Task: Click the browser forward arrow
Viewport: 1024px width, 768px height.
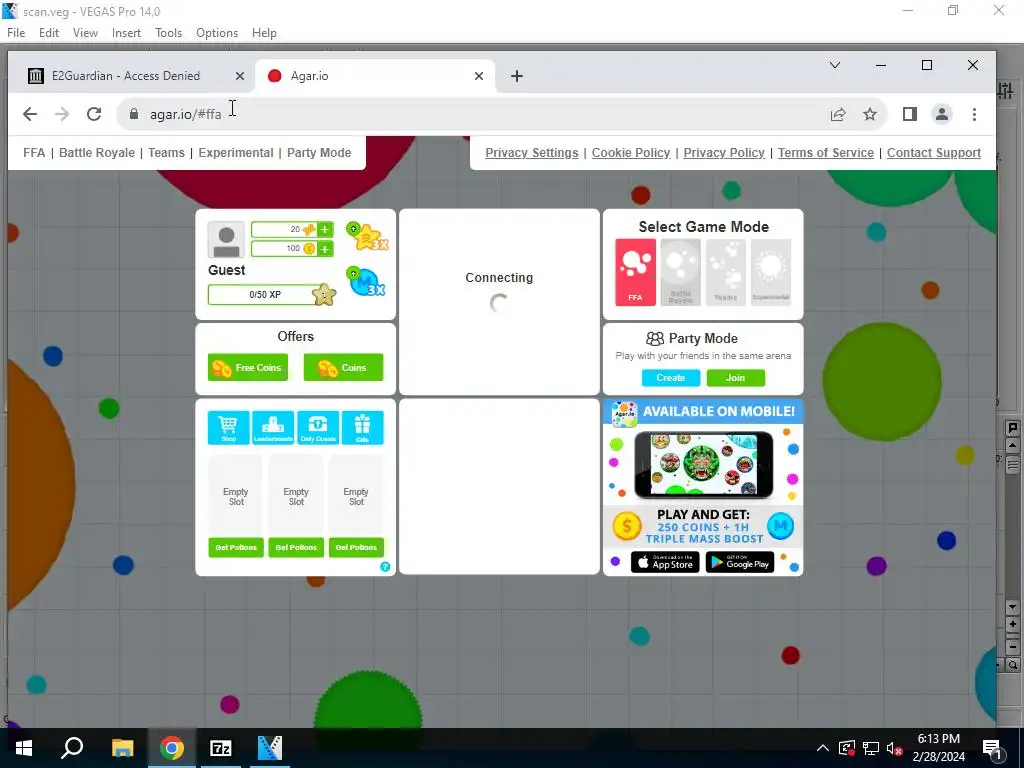Action: point(62,114)
